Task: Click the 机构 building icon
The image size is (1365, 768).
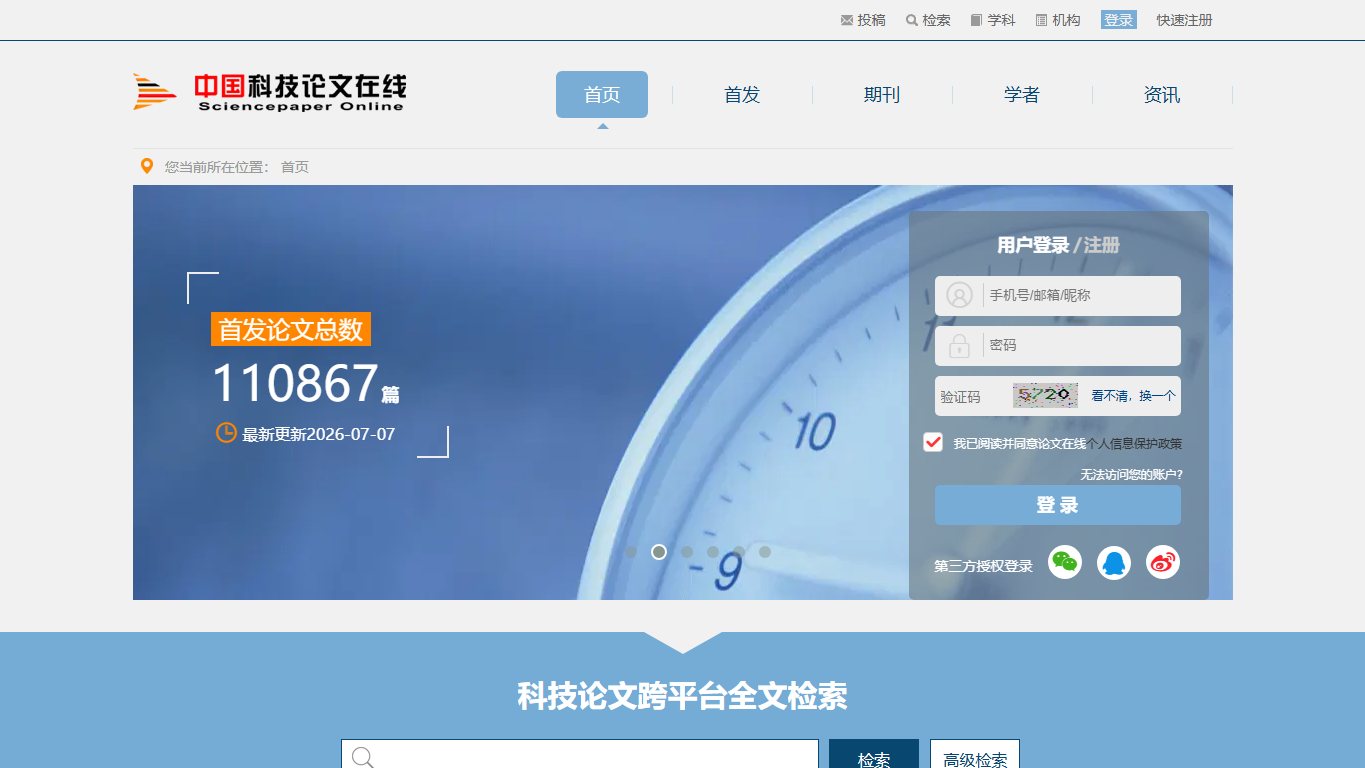Action: tap(1041, 20)
